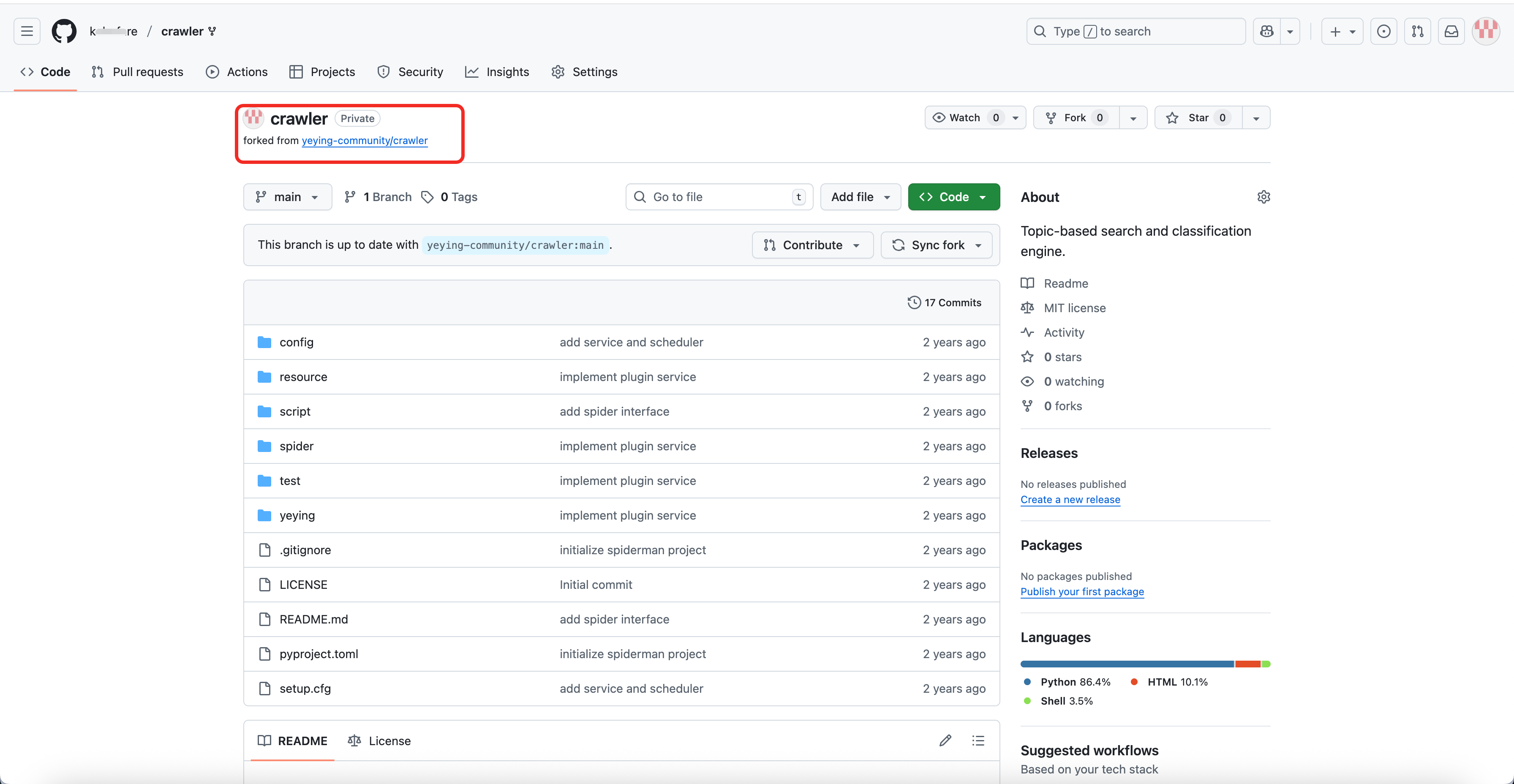Viewport: 1514px width, 784px height.
Task: Open README outline list icon
Action: tap(978, 740)
